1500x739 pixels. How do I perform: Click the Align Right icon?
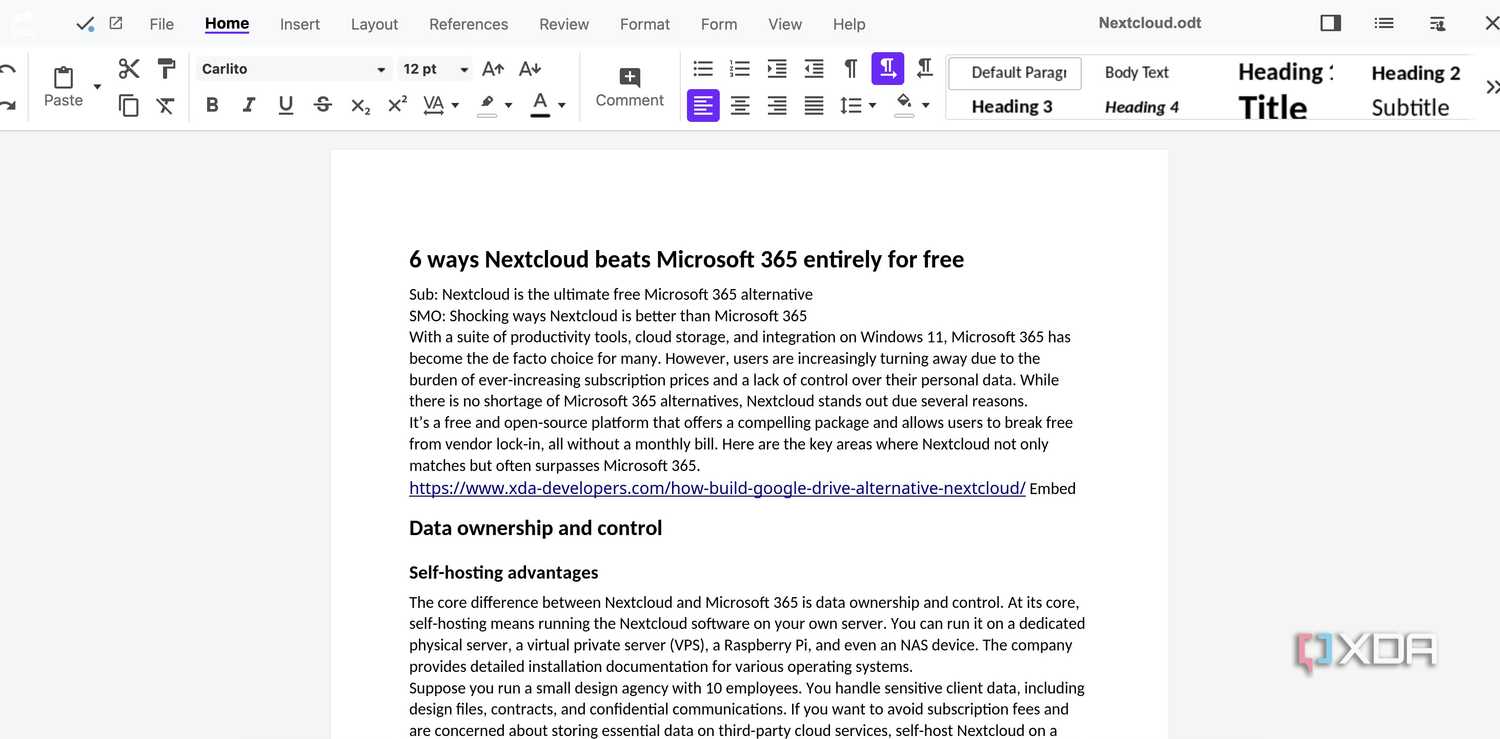pyautogui.click(x=777, y=105)
